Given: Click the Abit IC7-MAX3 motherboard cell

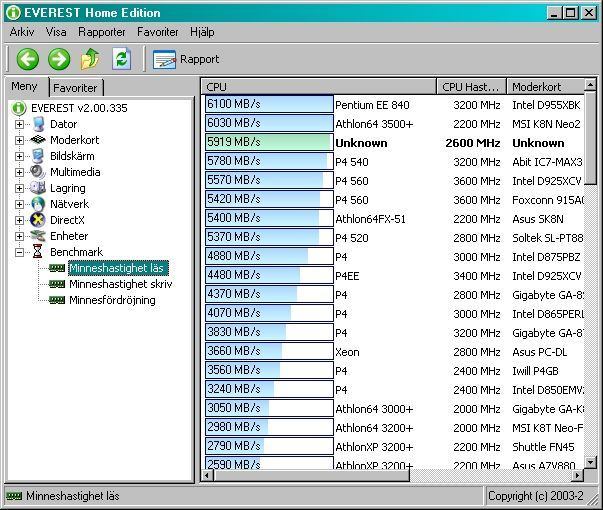Looking at the screenshot, I should click(547, 162).
